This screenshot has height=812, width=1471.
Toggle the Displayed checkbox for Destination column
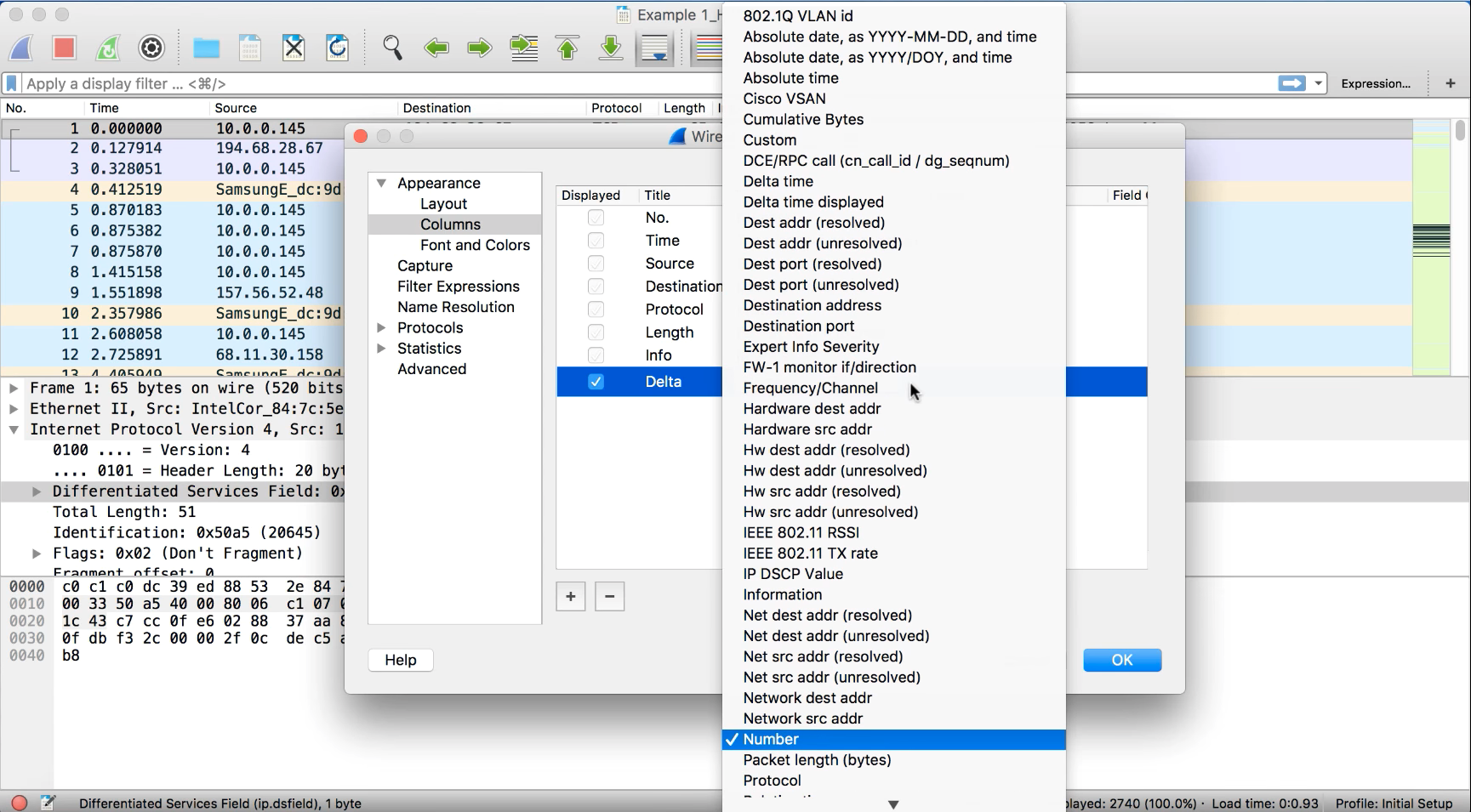pyautogui.click(x=596, y=287)
